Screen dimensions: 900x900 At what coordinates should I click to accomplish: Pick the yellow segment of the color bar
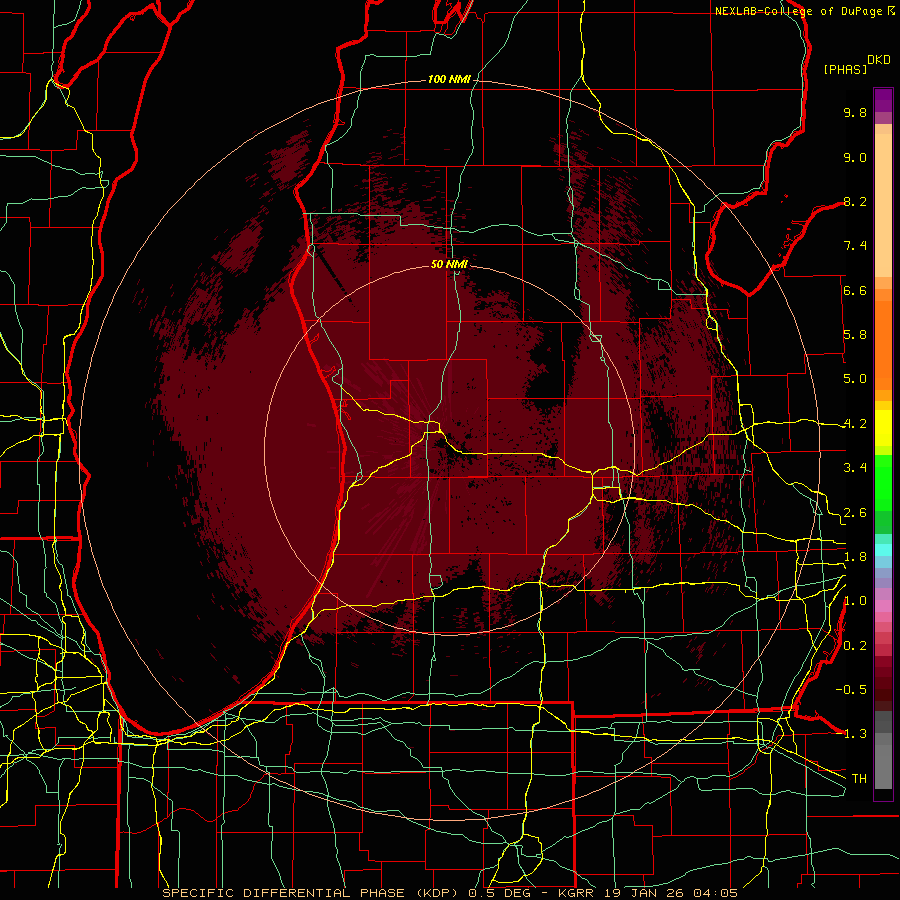[883, 428]
